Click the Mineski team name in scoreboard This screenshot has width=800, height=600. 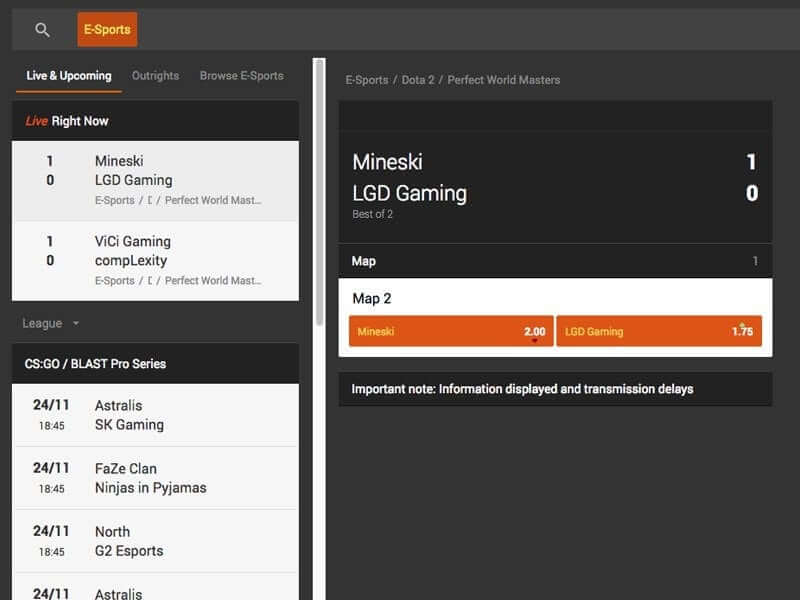point(387,162)
